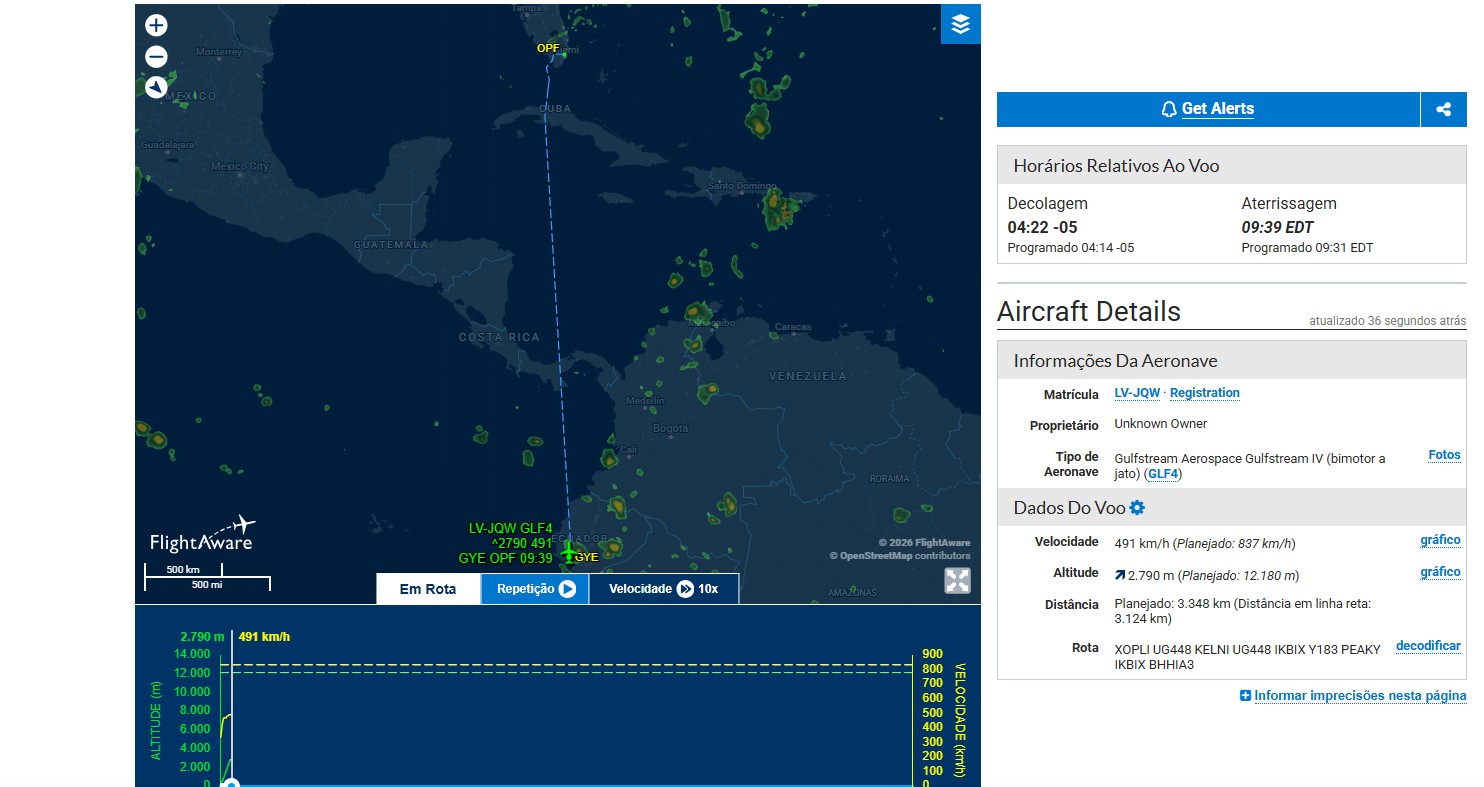Viewport: 1484px width, 787px height.
Task: Open the Dados Do Voo settings gear
Action: [x=1137, y=508]
